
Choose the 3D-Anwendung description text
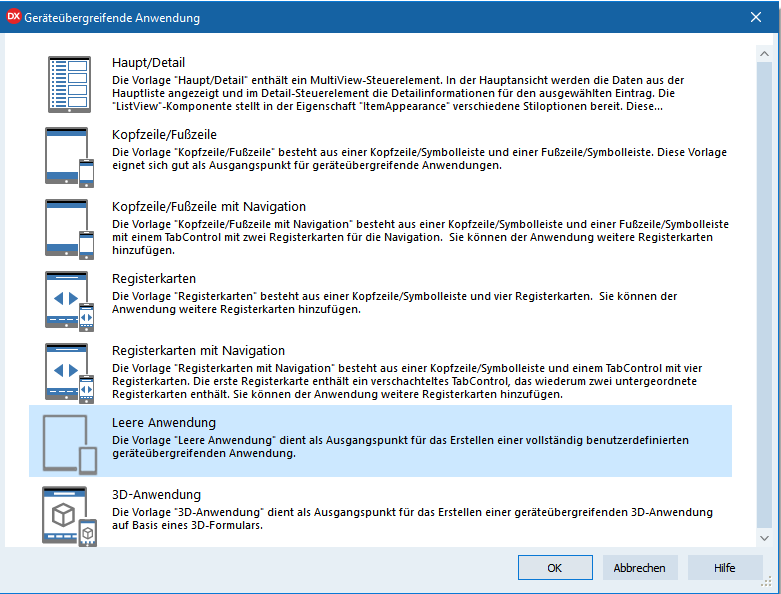[400, 519]
